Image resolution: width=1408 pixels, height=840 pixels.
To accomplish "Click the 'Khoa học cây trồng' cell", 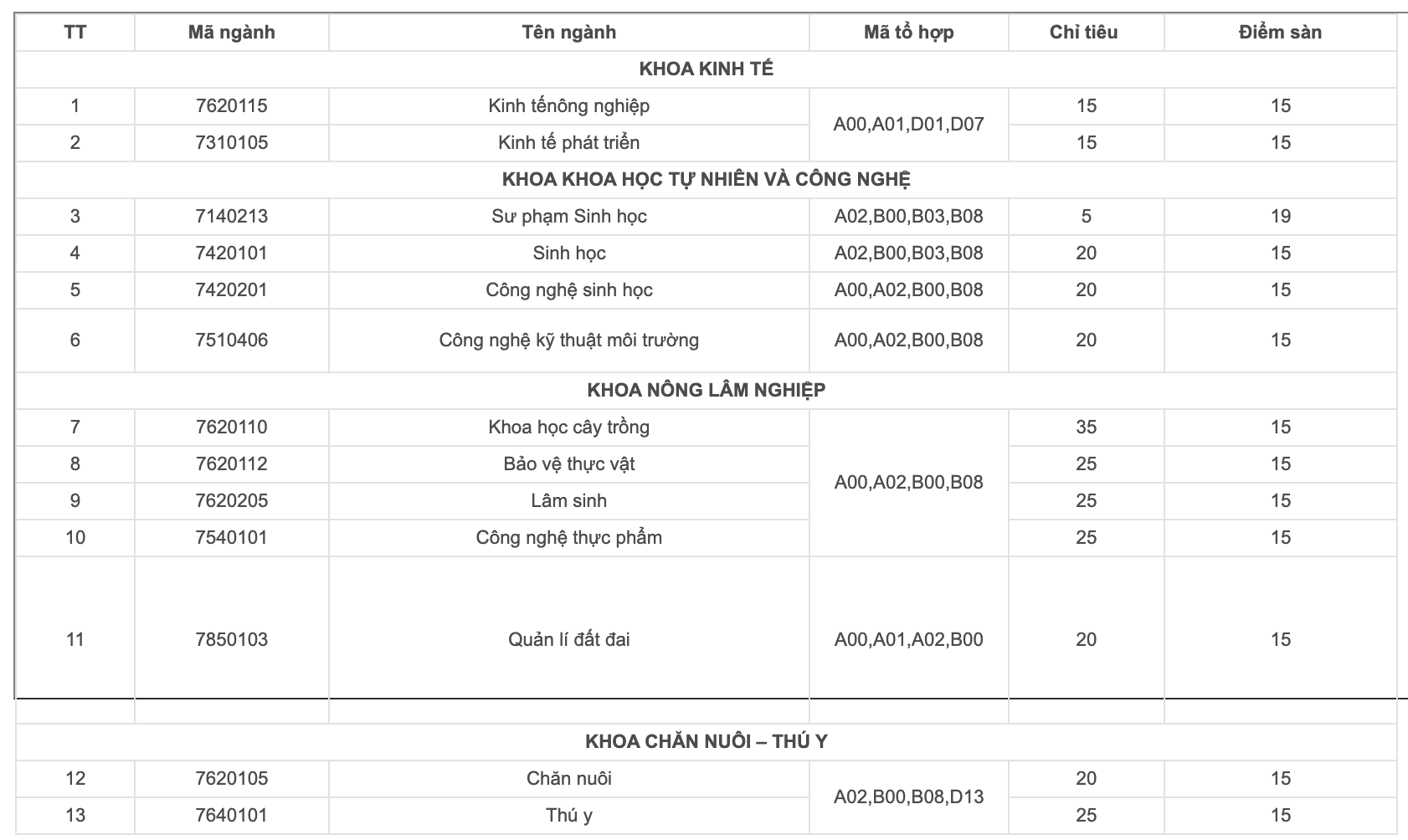I will [568, 428].
